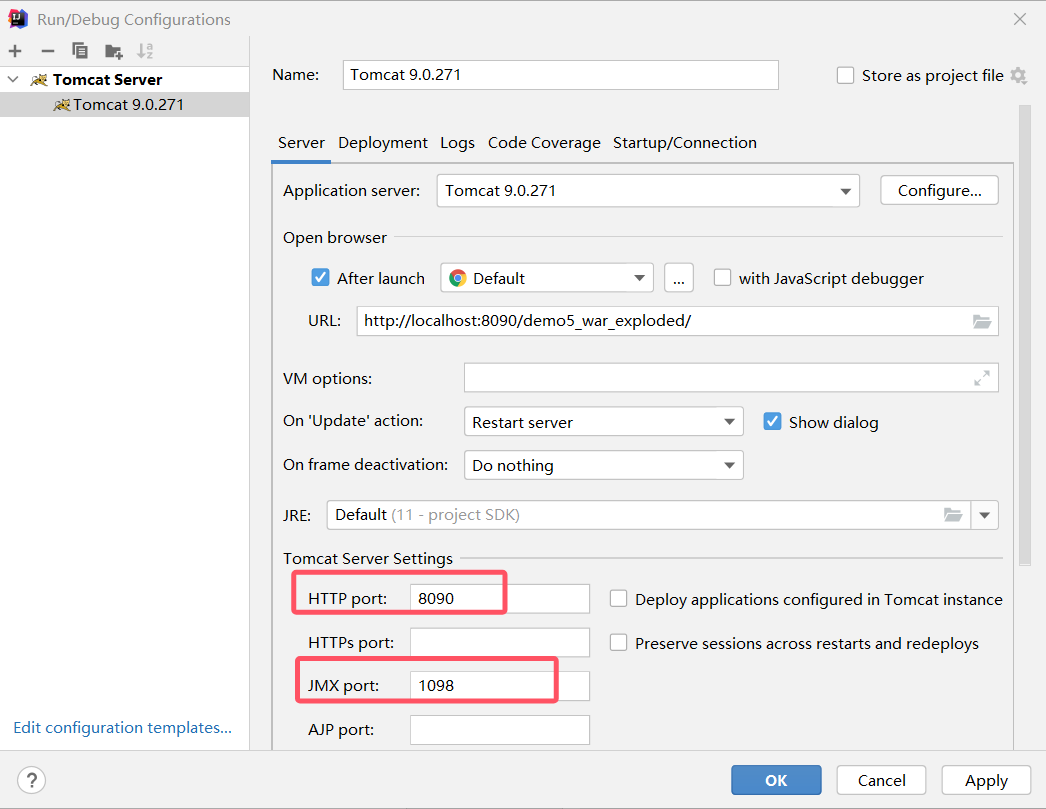The width and height of the screenshot is (1046, 809).
Task: Open On frame deactivation dropdown
Action: [604, 465]
